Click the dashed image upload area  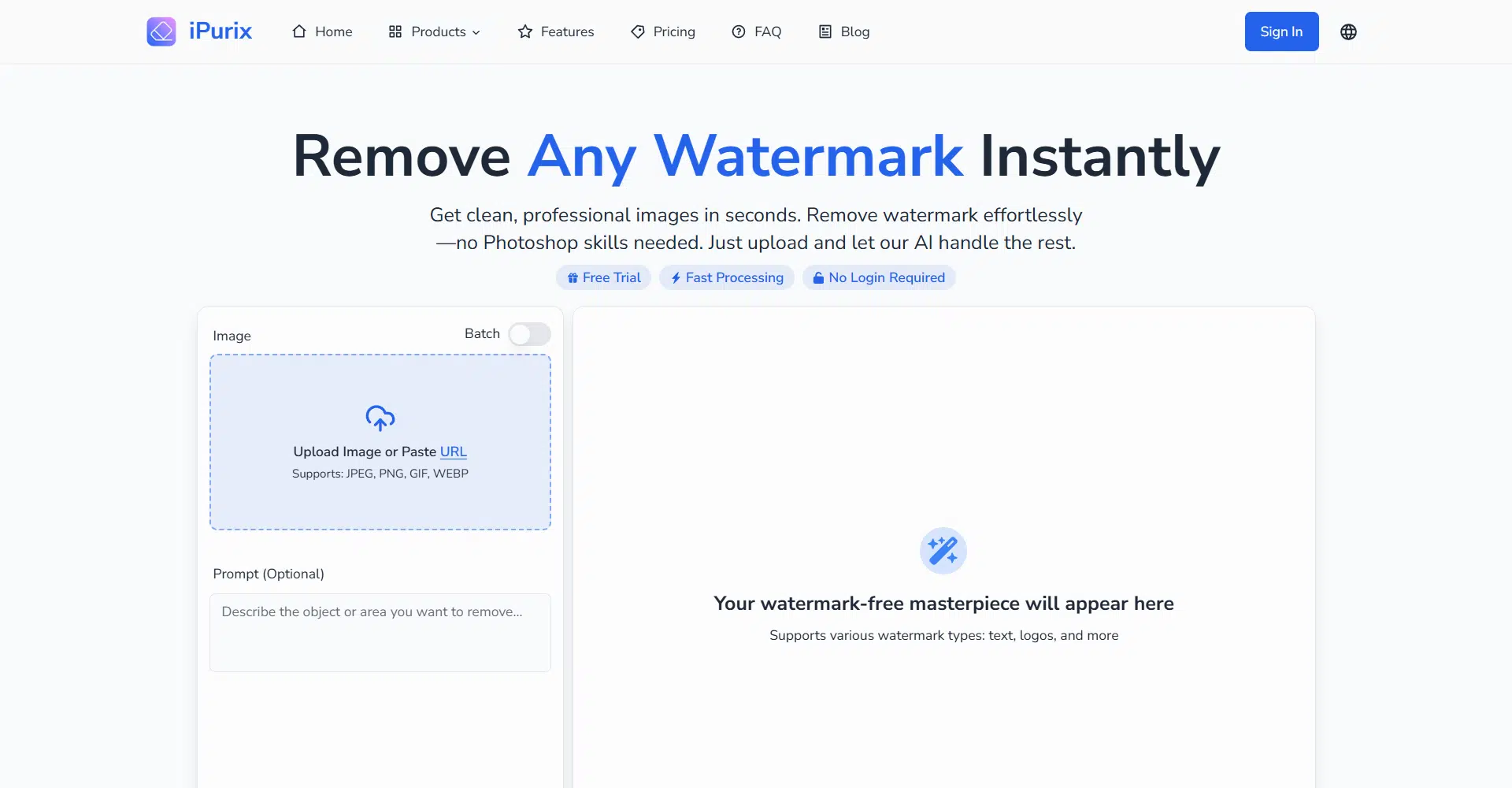pyautogui.click(x=380, y=442)
